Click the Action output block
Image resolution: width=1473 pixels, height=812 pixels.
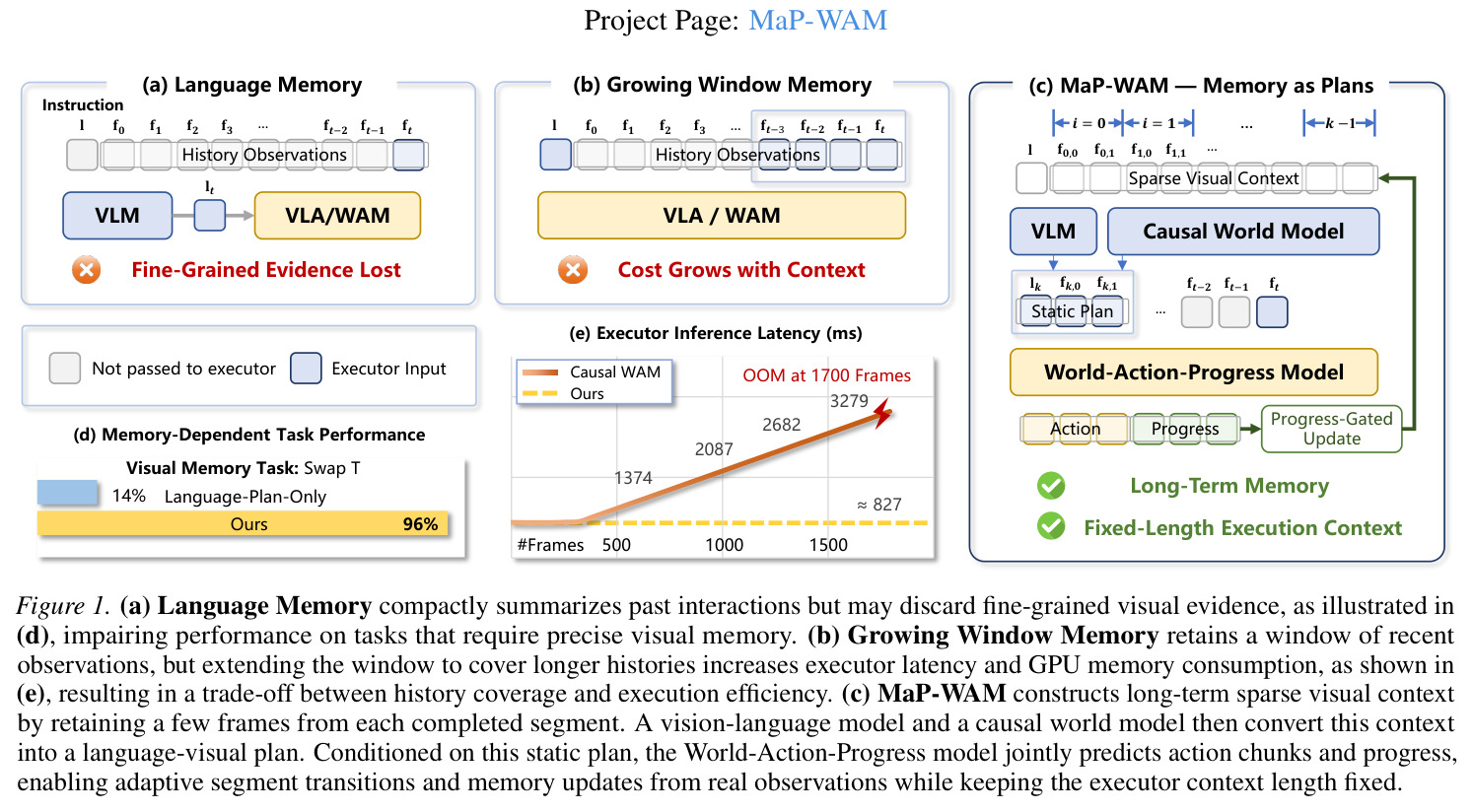(x=1074, y=429)
